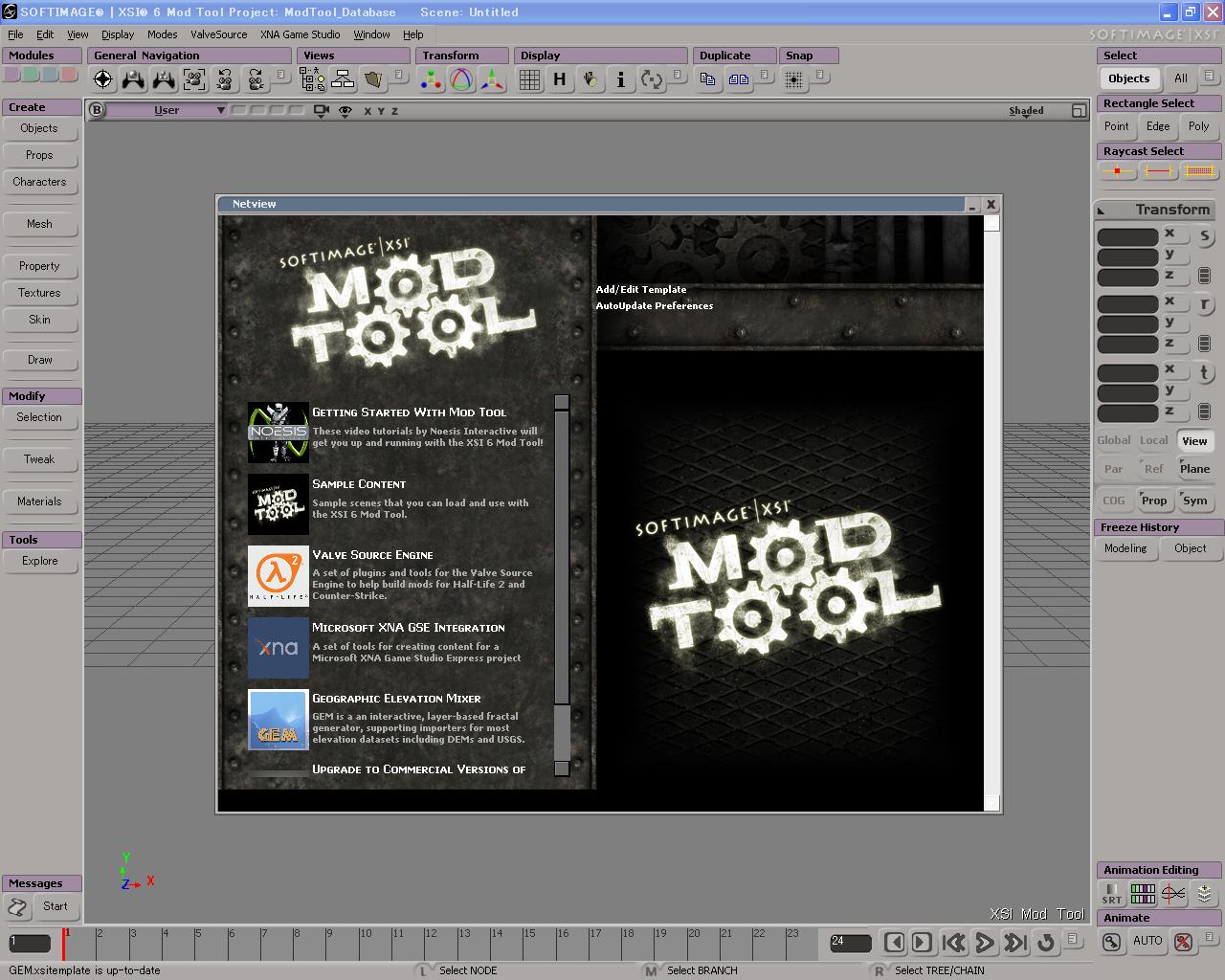Click the second Duplicate icon
Viewport: 1225px width, 980px height.
tap(739, 80)
